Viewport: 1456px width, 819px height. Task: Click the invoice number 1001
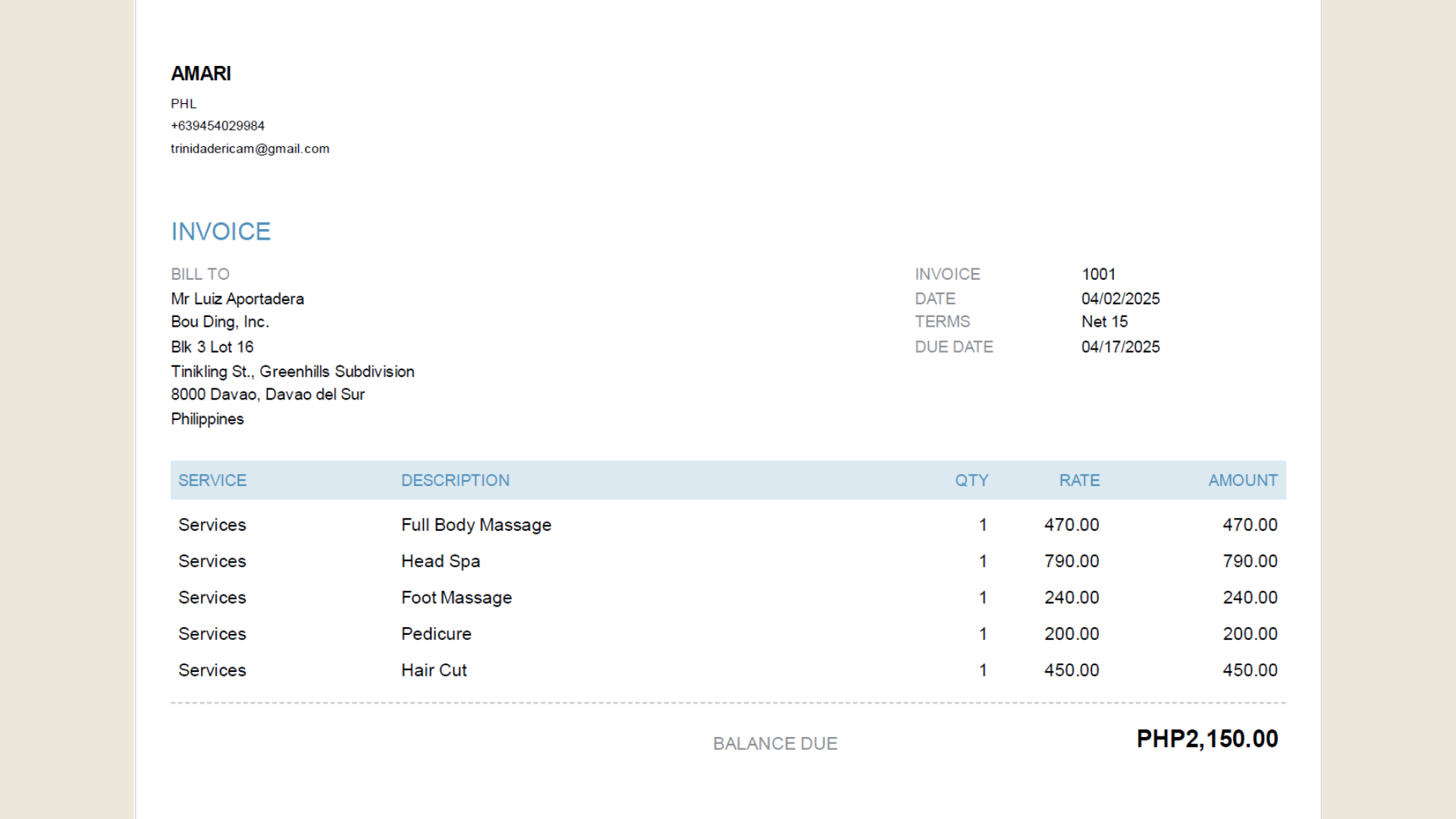point(1099,274)
